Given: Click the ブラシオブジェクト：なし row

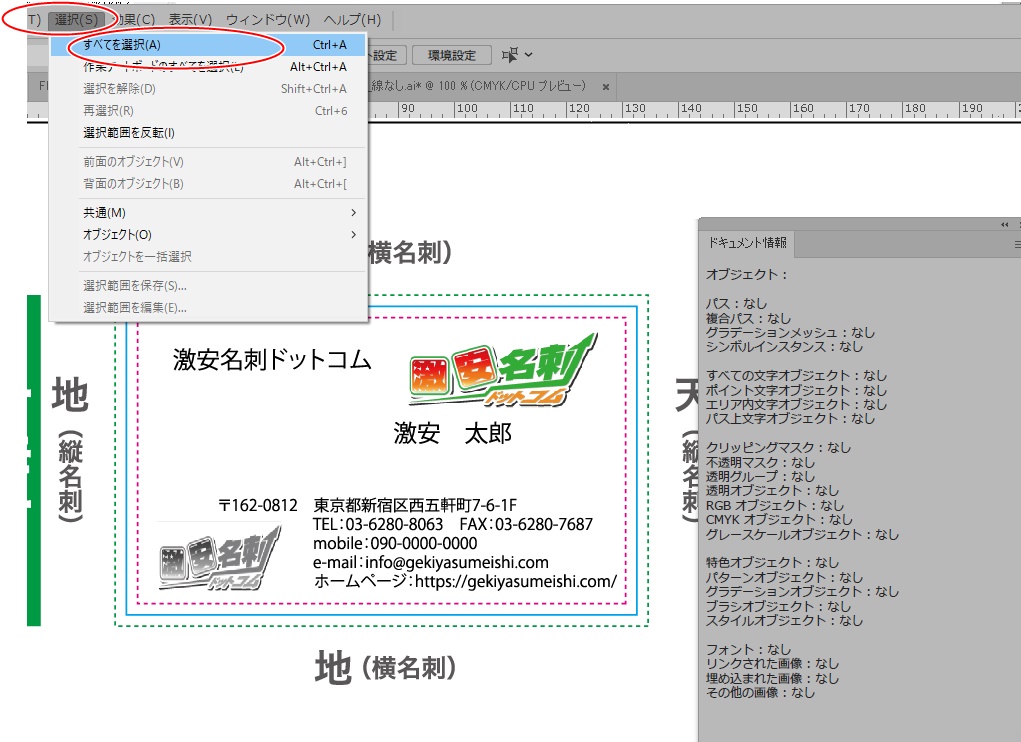Looking at the screenshot, I should pos(779,607).
